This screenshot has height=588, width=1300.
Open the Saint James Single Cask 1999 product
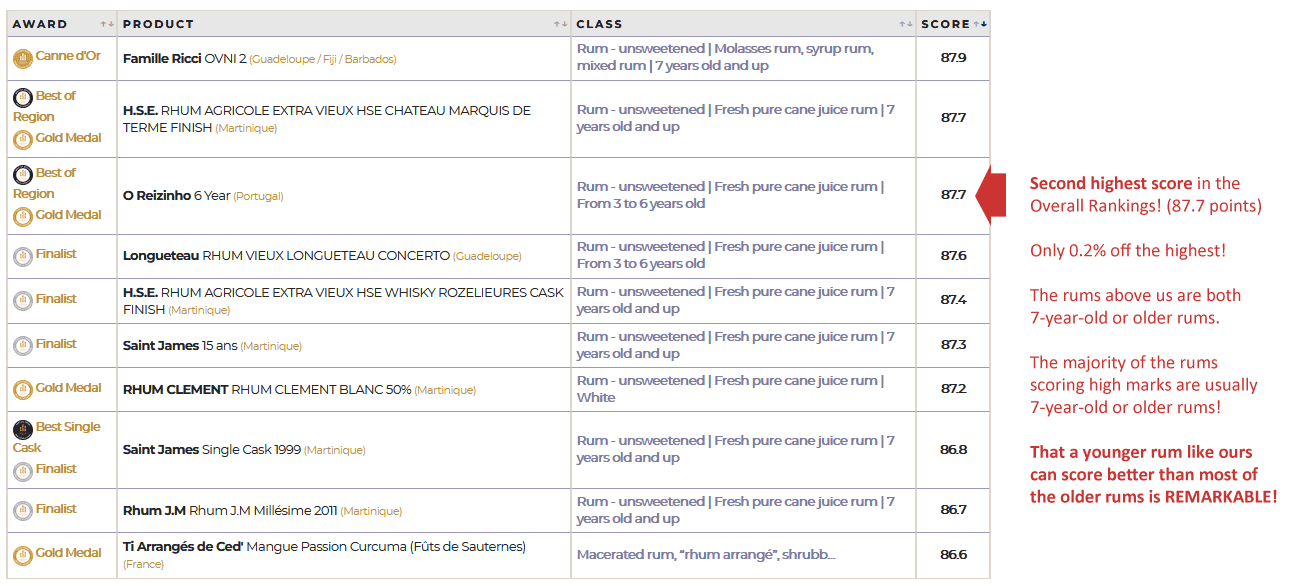point(211,450)
